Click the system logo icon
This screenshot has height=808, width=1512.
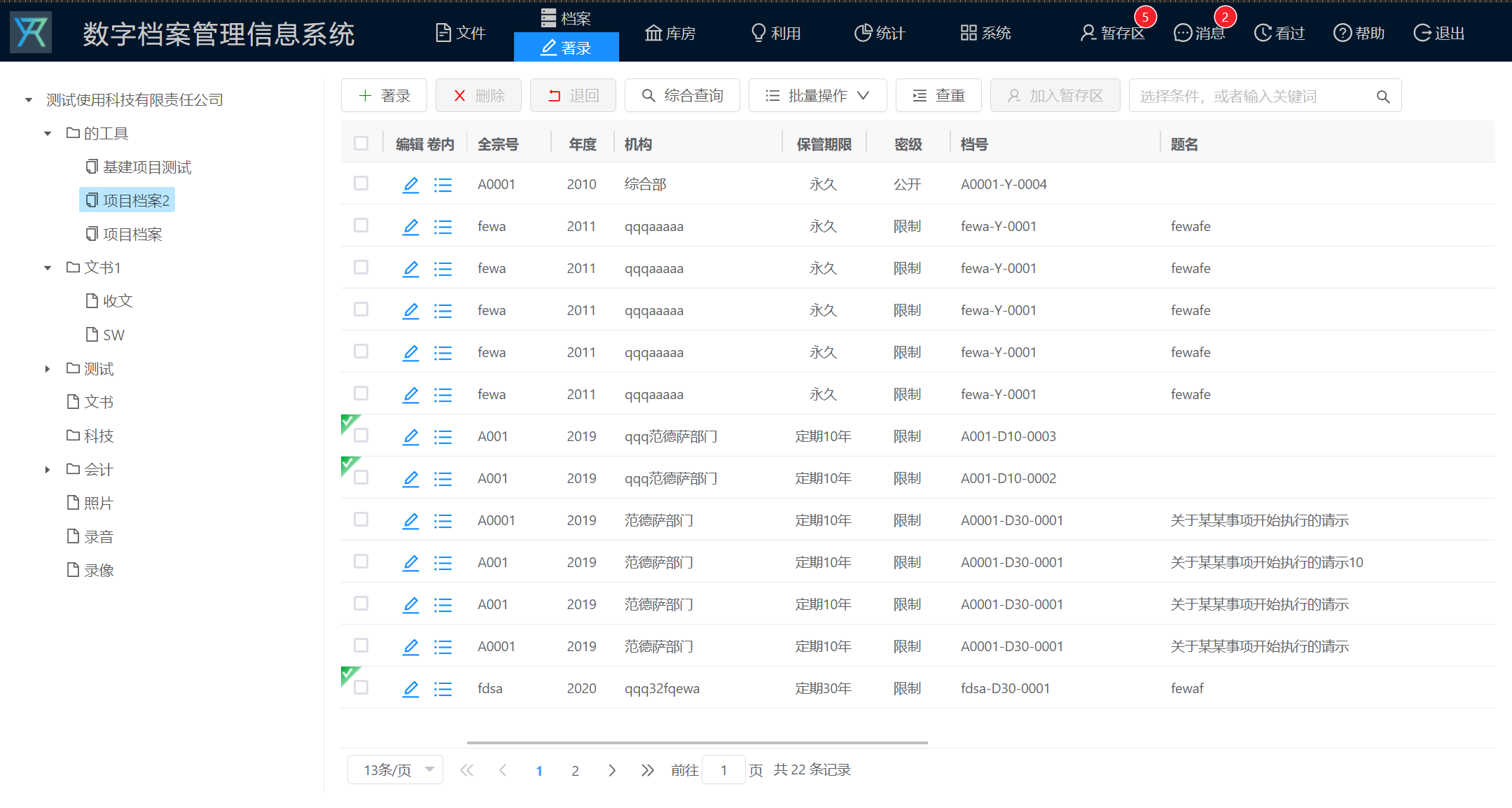[31, 32]
